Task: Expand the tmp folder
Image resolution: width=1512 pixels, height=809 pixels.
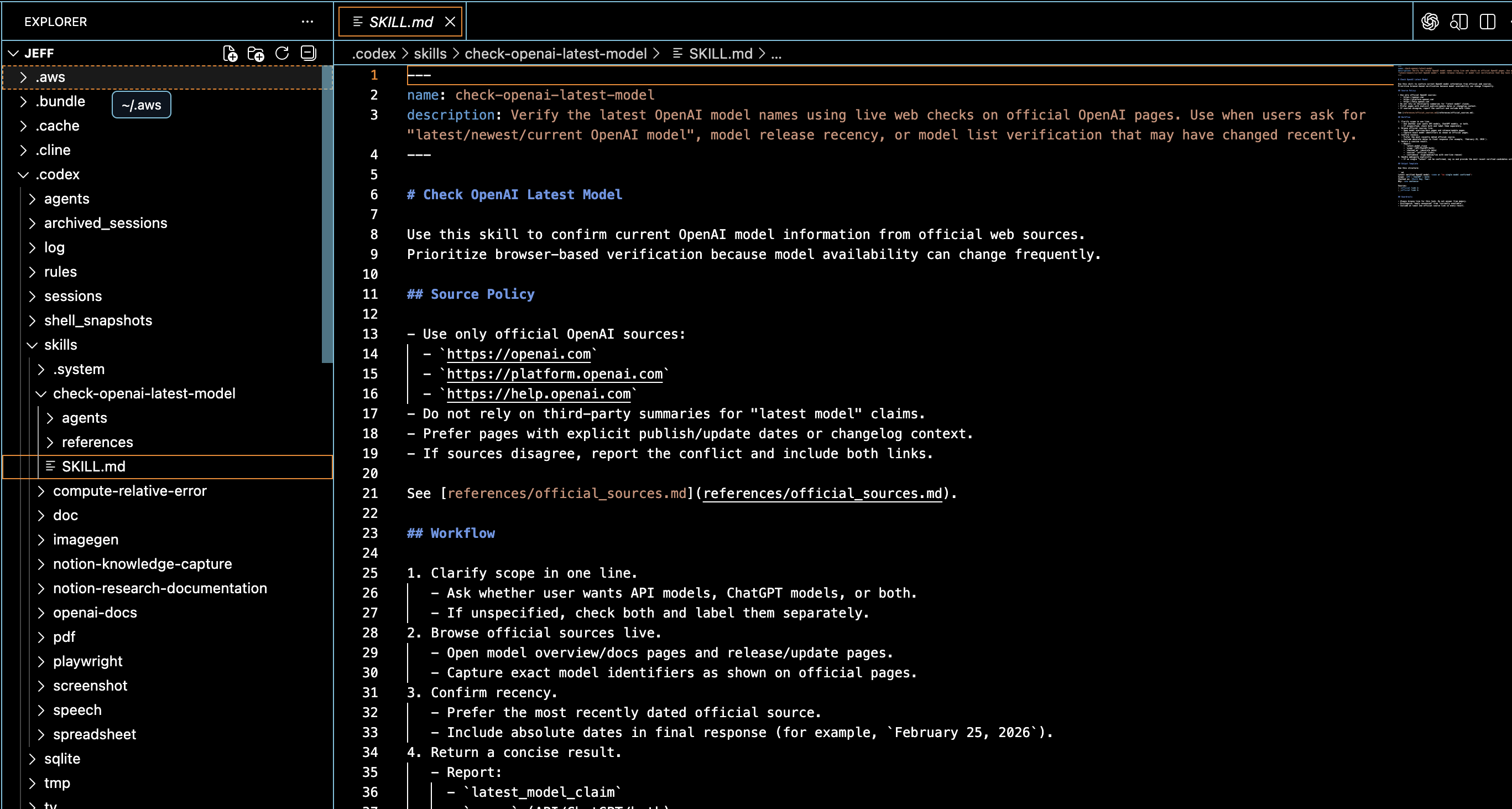Action: (x=168, y=784)
